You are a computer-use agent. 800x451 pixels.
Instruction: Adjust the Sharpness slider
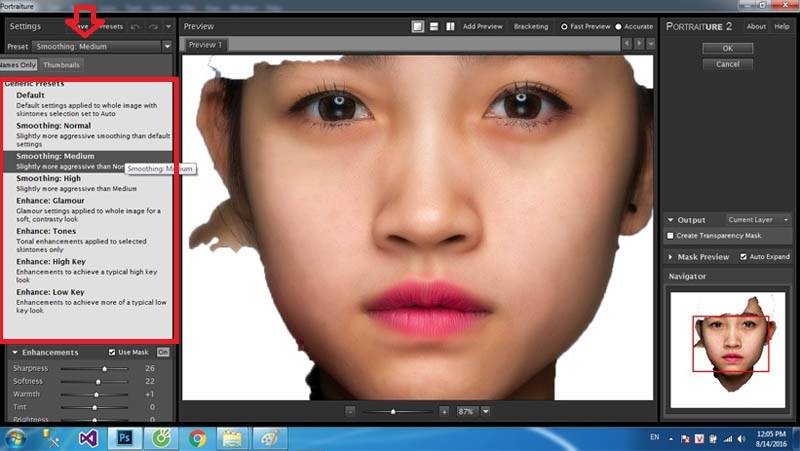[94, 368]
